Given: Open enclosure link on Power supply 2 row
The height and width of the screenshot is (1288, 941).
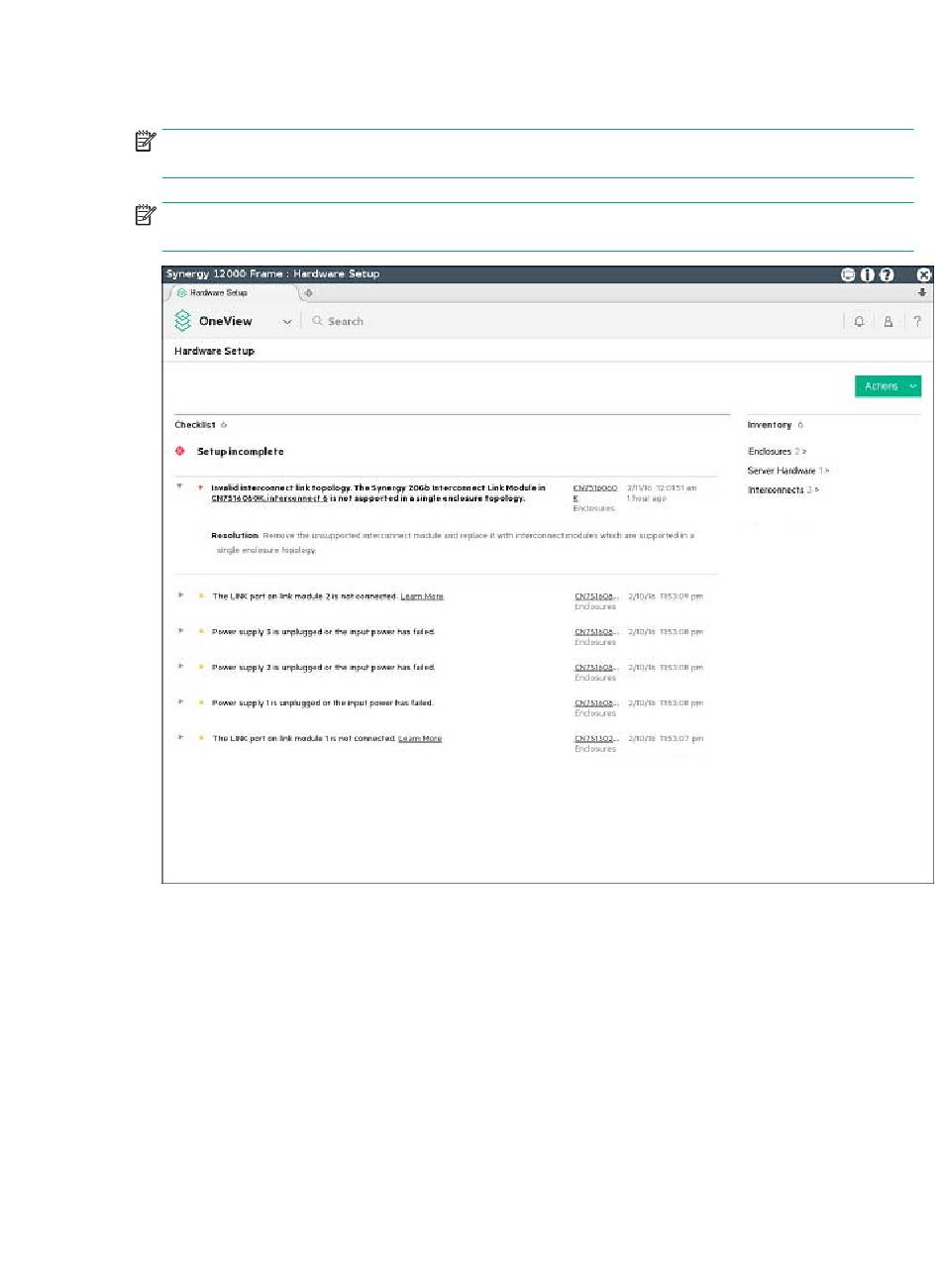Looking at the screenshot, I should coord(596,668).
